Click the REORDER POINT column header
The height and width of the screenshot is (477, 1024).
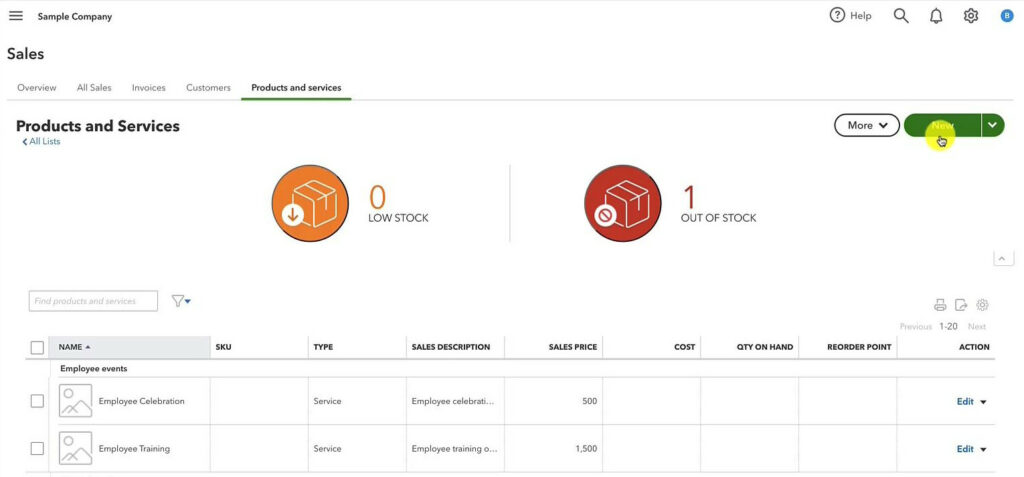click(x=848, y=347)
